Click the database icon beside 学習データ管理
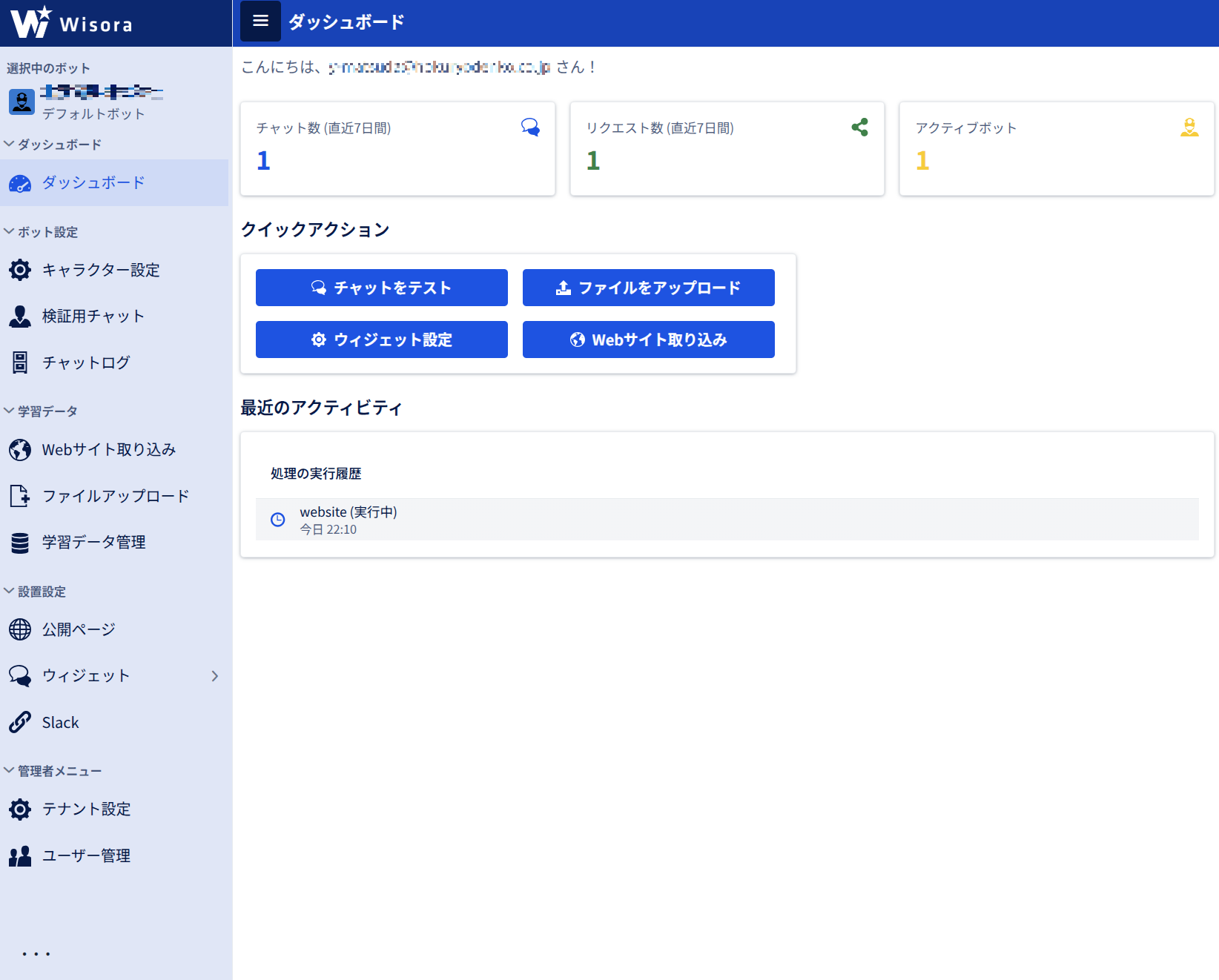 (20, 543)
